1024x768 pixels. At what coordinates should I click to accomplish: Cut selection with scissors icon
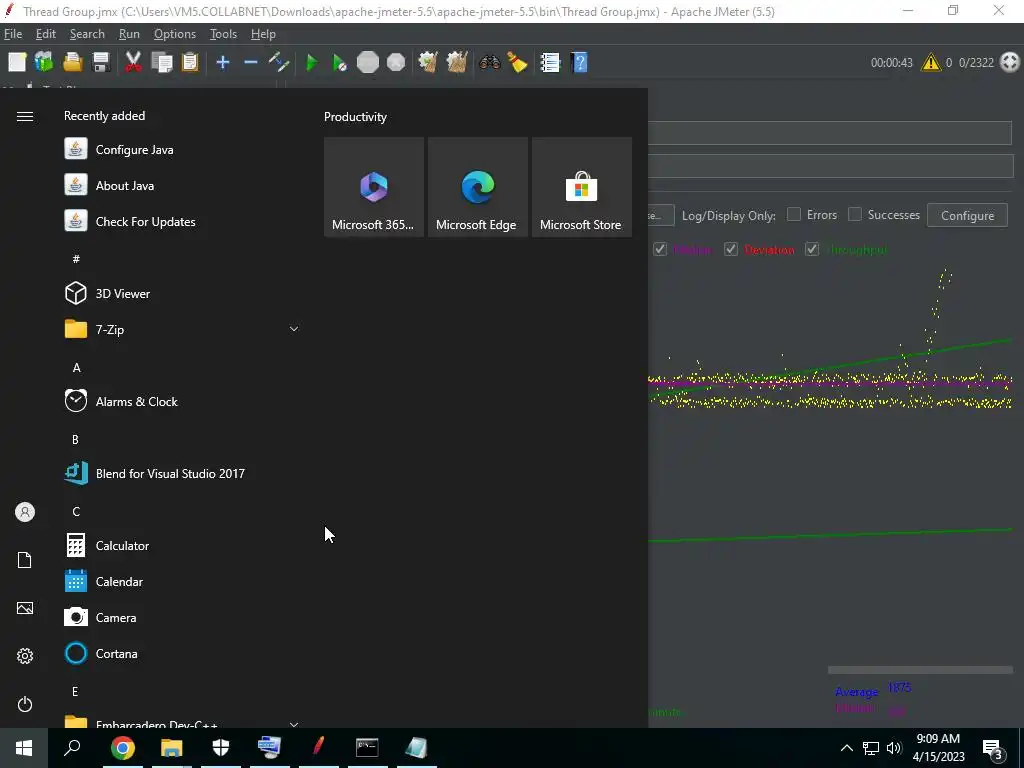tap(133, 63)
